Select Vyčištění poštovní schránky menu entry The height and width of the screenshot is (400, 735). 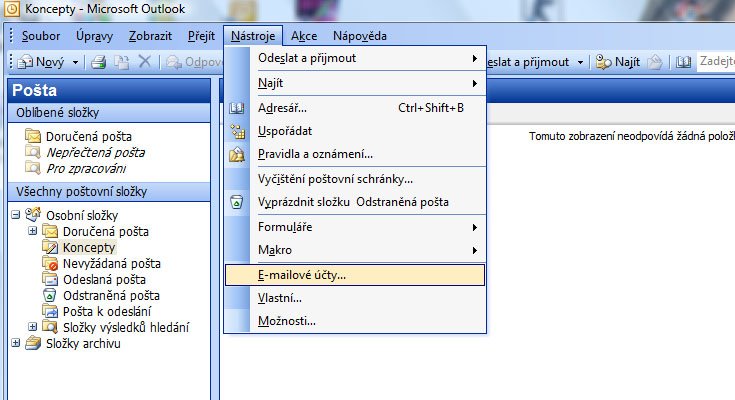[x=355, y=179]
